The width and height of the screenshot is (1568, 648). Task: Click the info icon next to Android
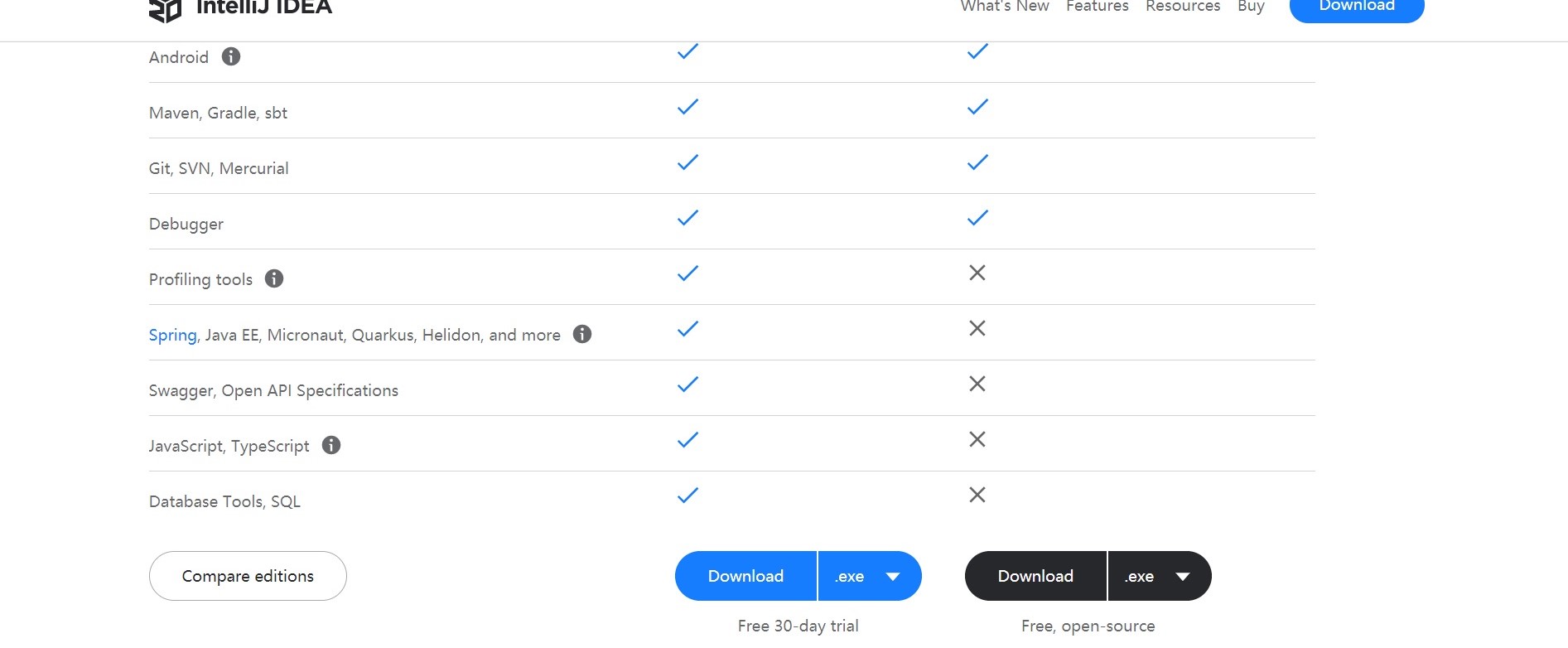231,56
